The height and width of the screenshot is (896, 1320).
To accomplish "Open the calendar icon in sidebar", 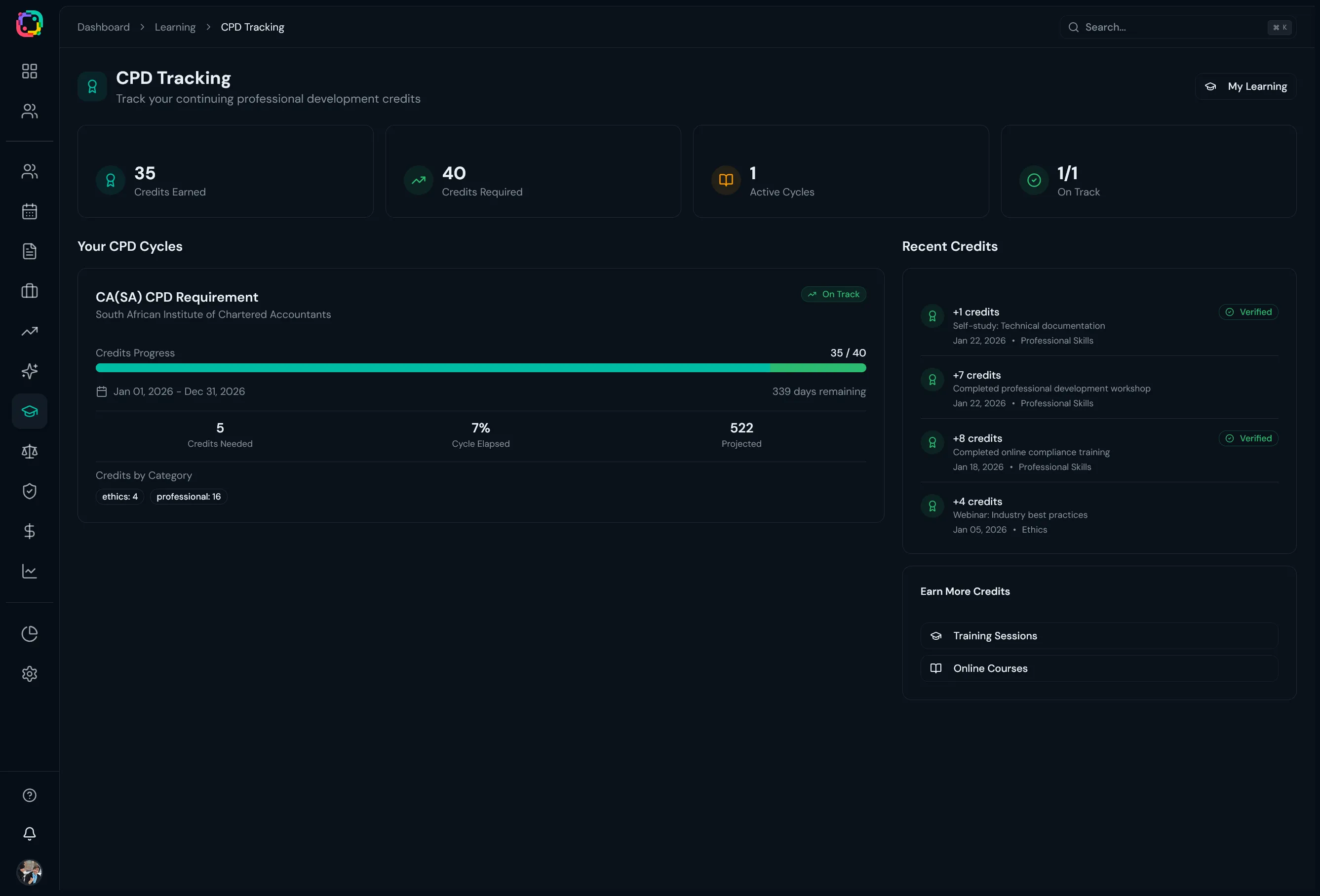I will coord(30,211).
